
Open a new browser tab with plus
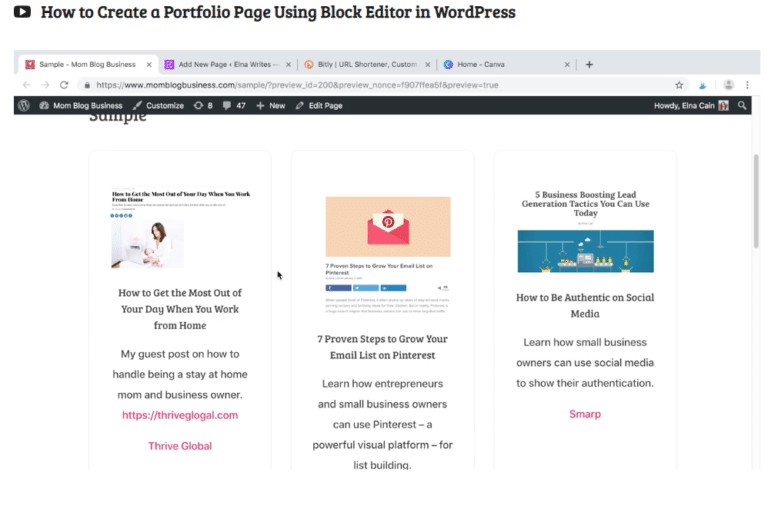coord(589,64)
